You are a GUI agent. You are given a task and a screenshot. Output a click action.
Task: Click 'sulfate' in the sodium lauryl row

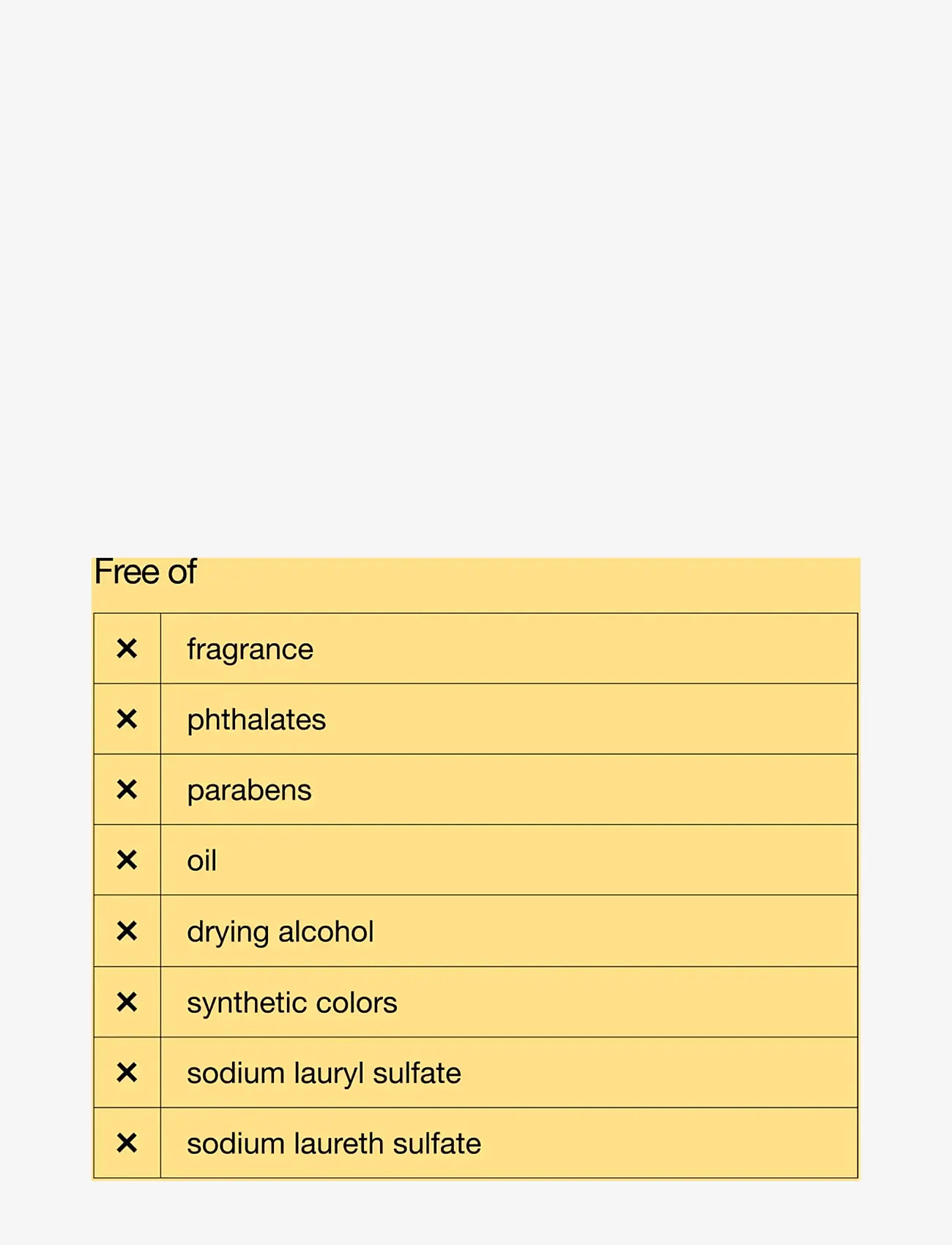point(417,1074)
